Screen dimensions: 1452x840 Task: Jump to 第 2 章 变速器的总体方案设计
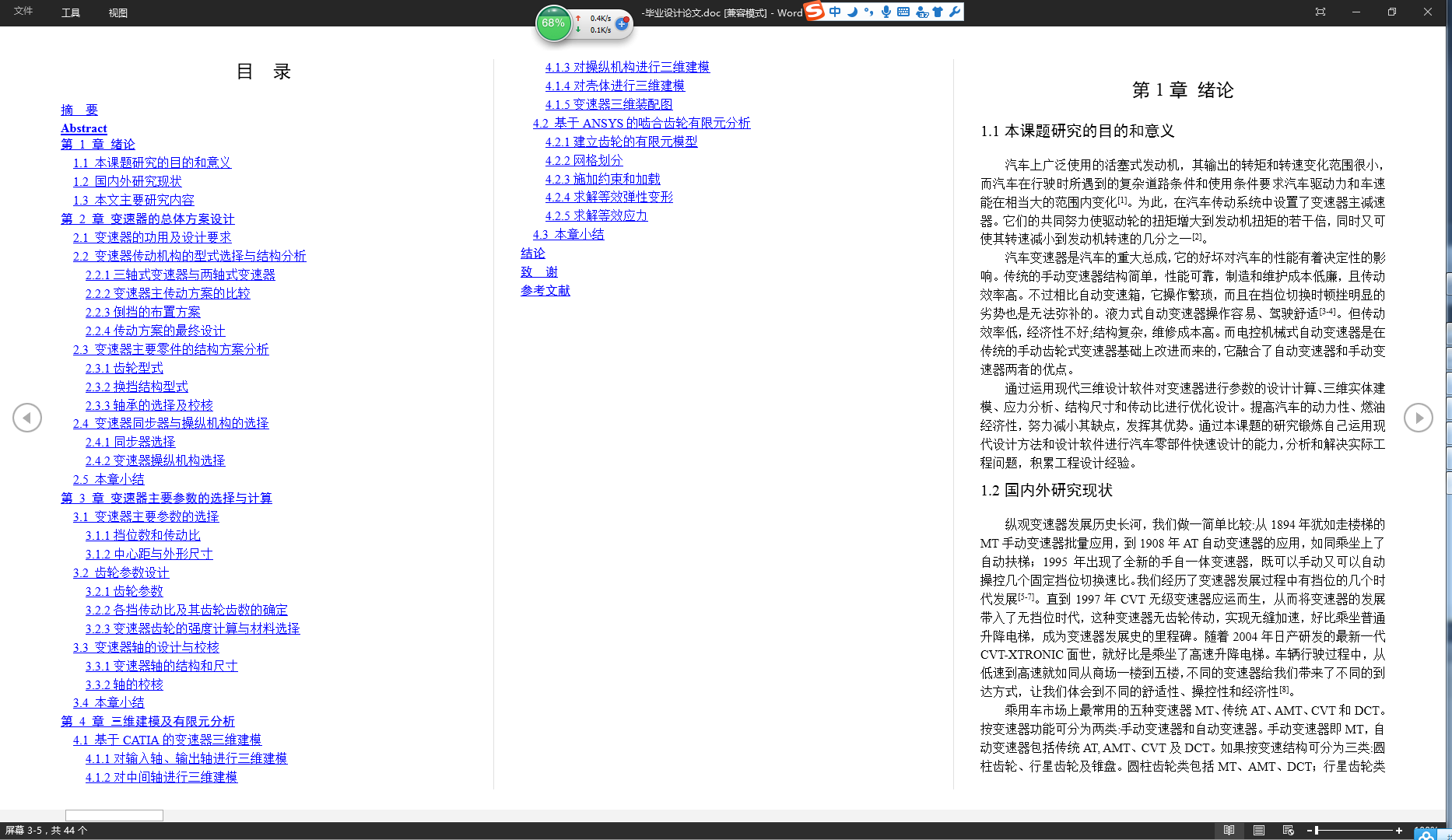148,219
